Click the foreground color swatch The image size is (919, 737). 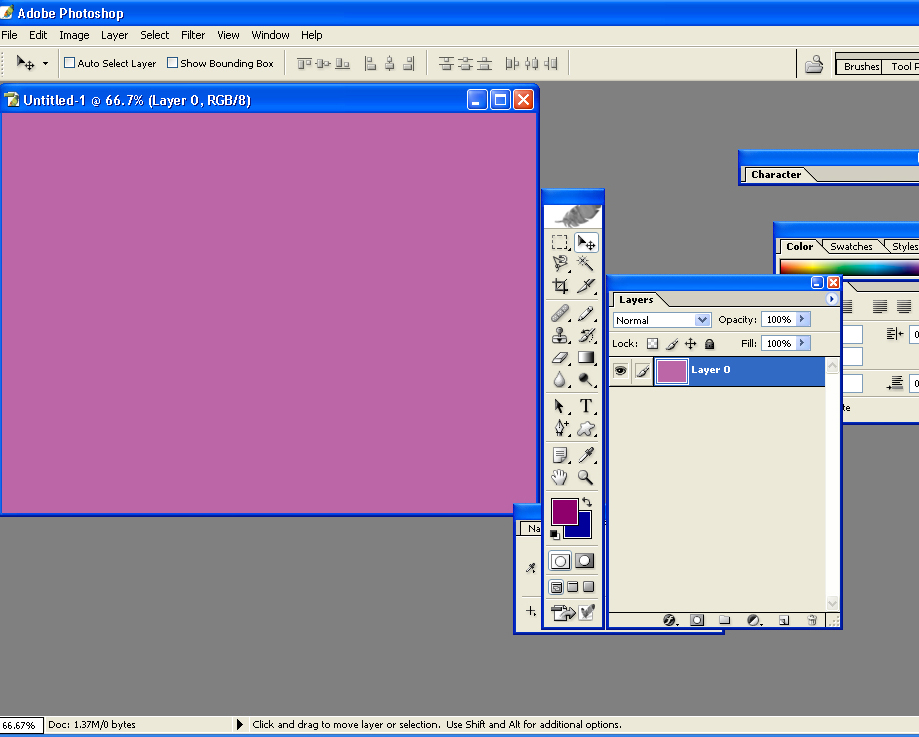pyautogui.click(x=564, y=511)
